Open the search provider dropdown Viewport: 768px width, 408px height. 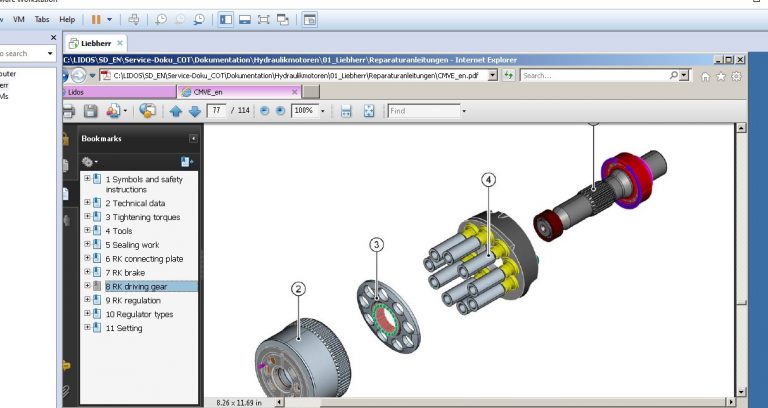point(684,76)
